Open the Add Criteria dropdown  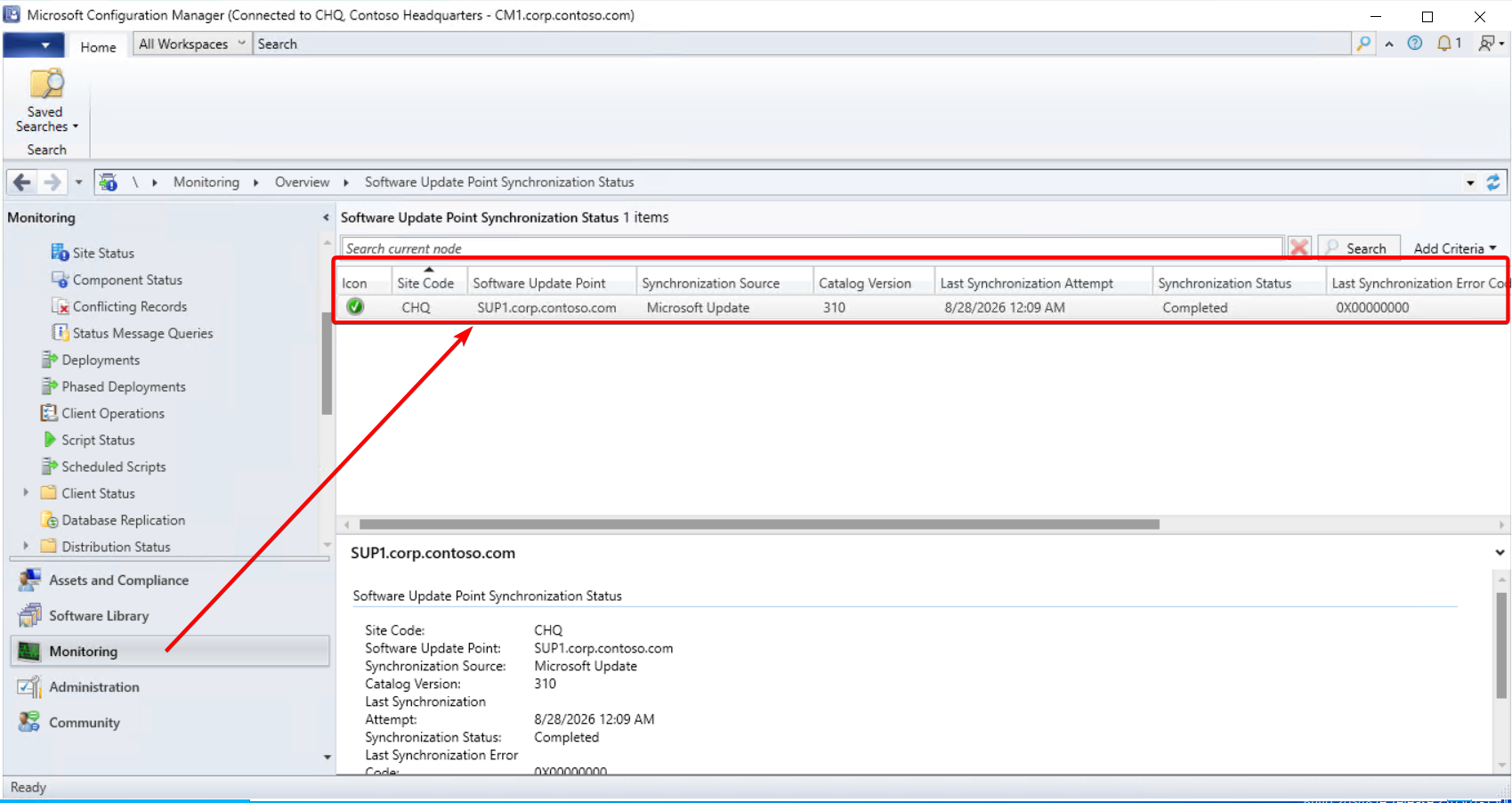tap(1455, 248)
